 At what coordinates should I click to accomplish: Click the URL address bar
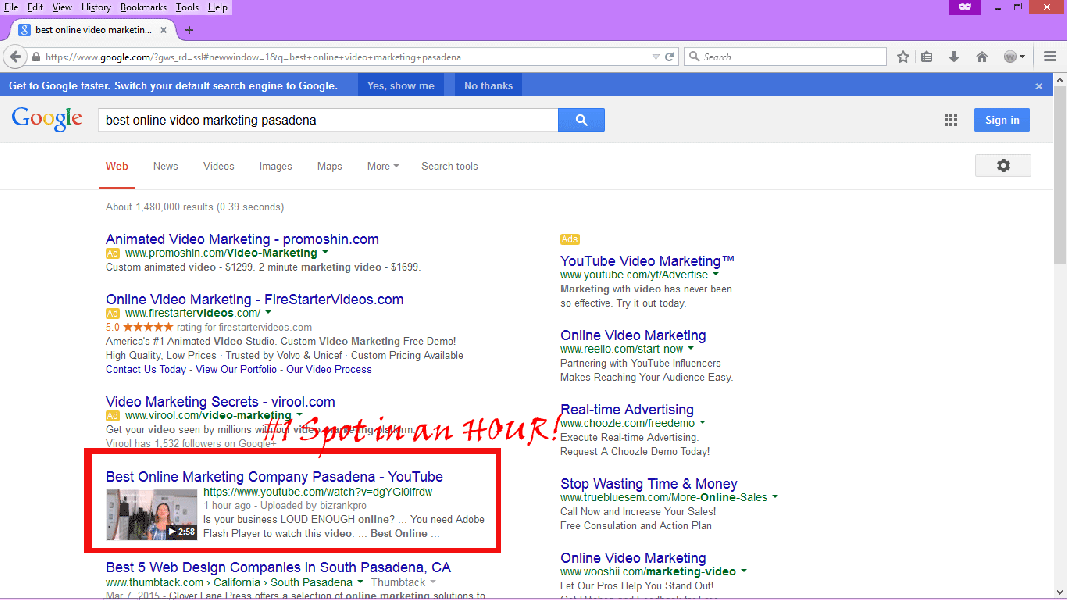(347, 57)
